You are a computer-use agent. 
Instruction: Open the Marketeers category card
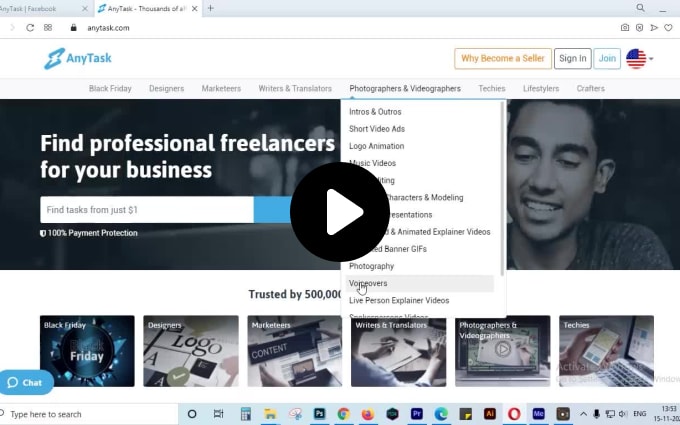(x=294, y=351)
